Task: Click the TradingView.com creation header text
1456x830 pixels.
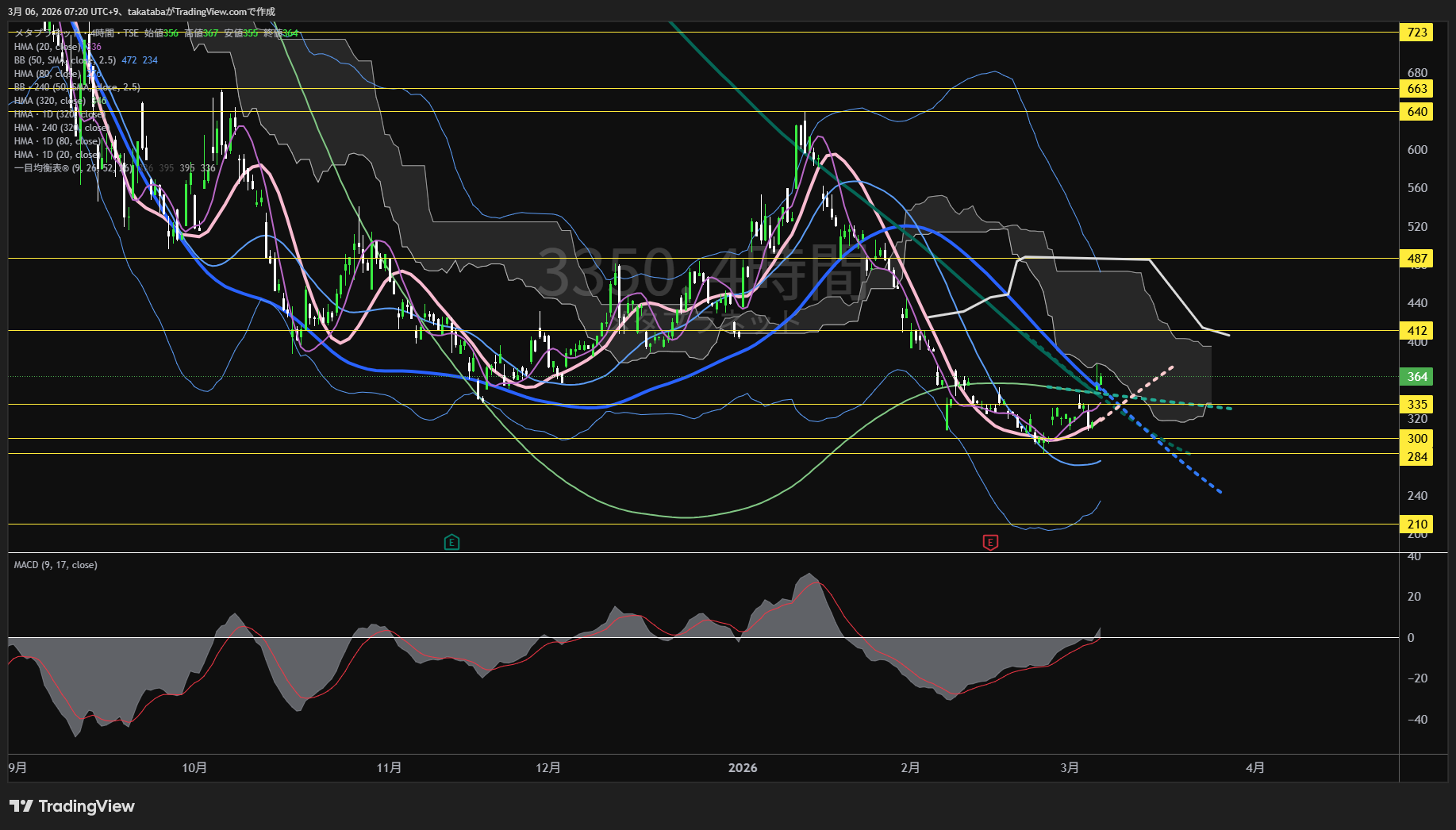Action: 143,12
